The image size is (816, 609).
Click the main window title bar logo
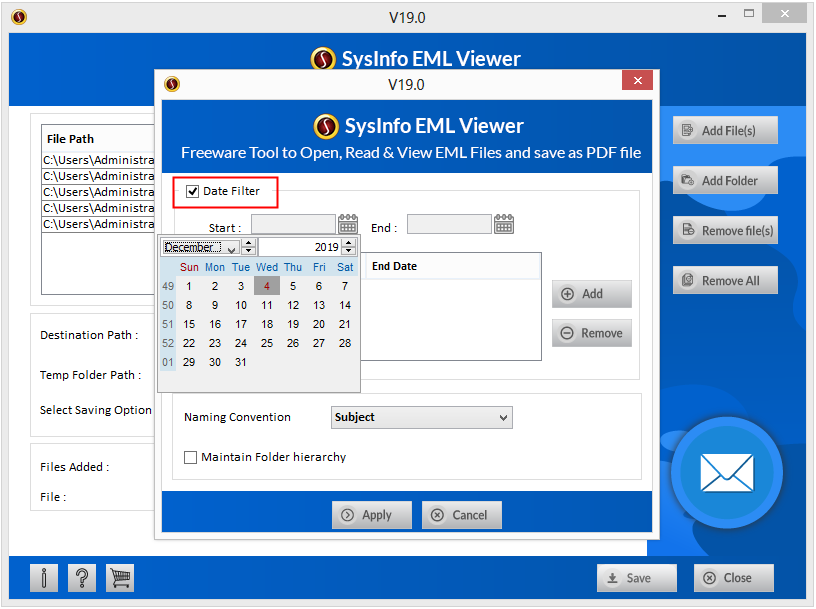click(19, 17)
